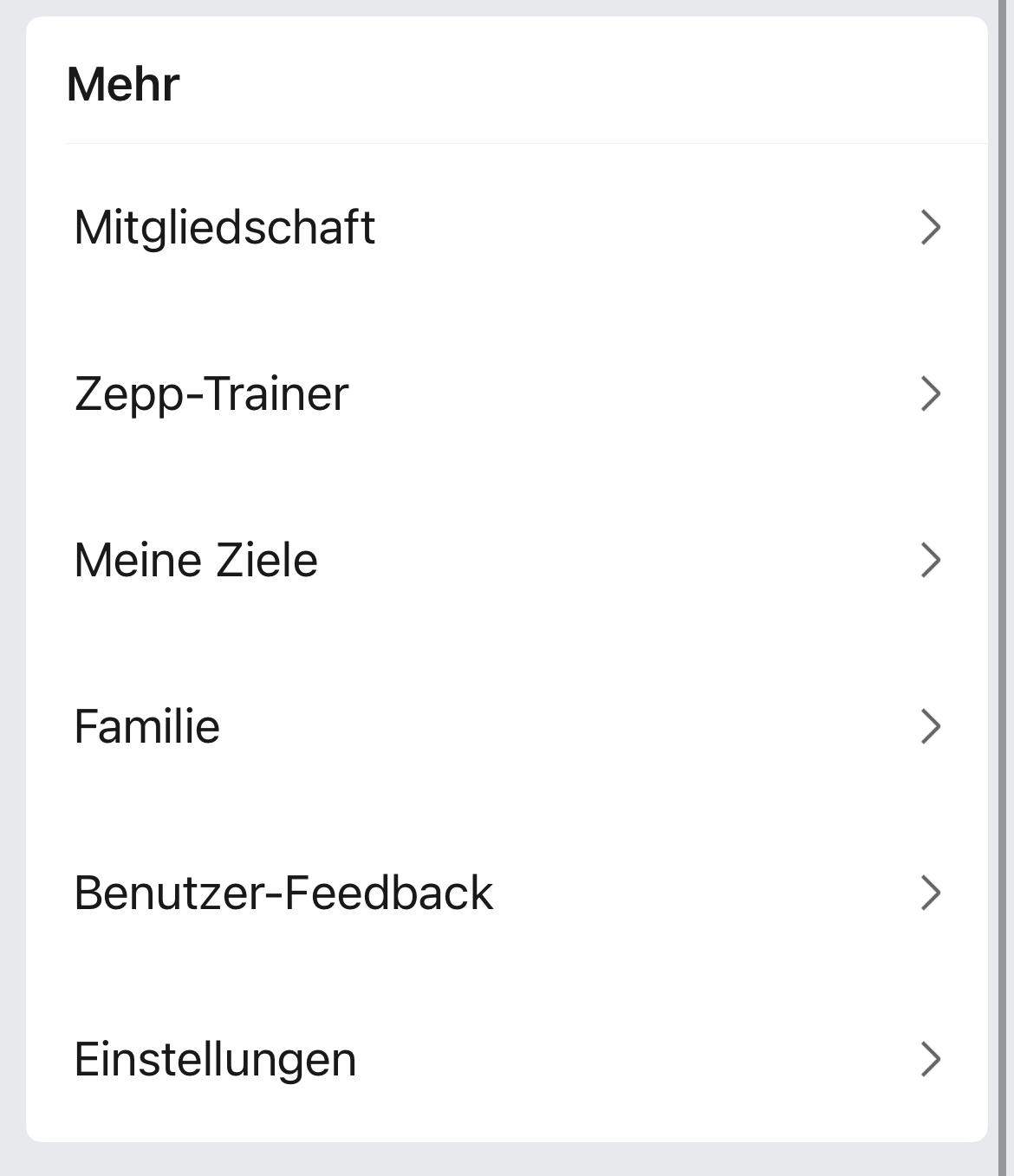Click the Meine Ziele arrow icon
Screen dimensions: 1014x1176
click(932, 560)
